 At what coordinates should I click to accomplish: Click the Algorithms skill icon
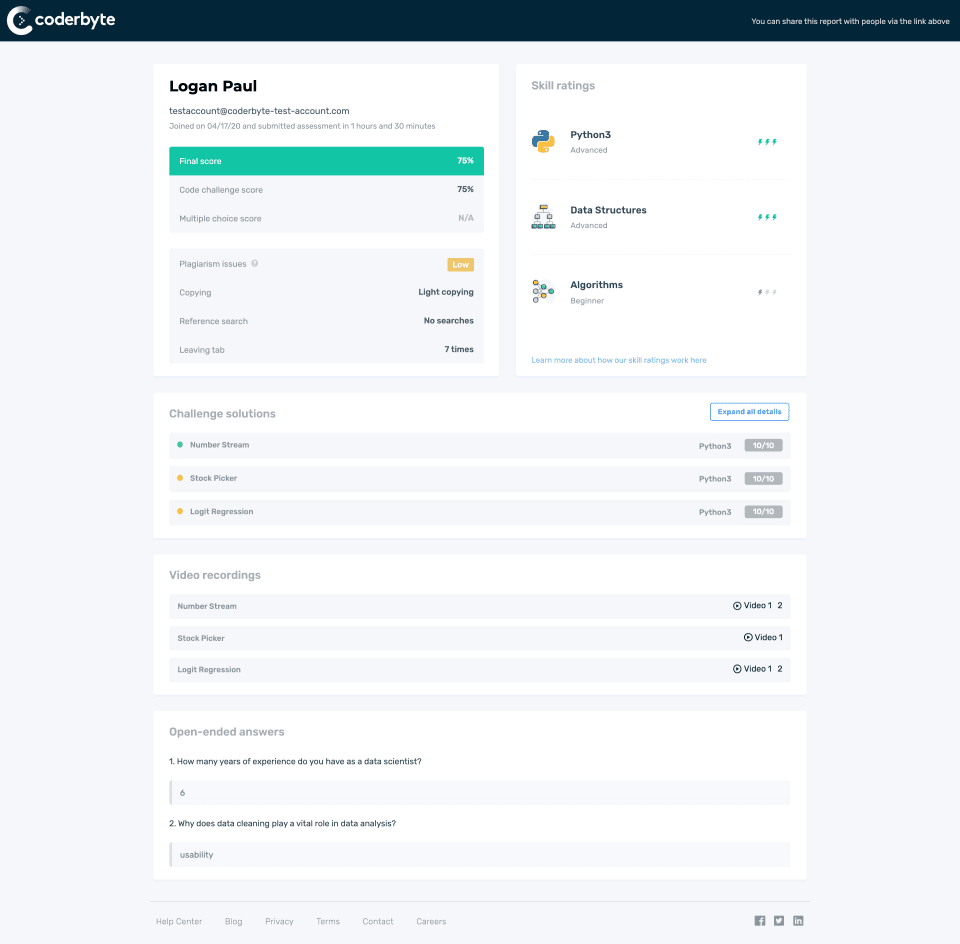click(544, 291)
